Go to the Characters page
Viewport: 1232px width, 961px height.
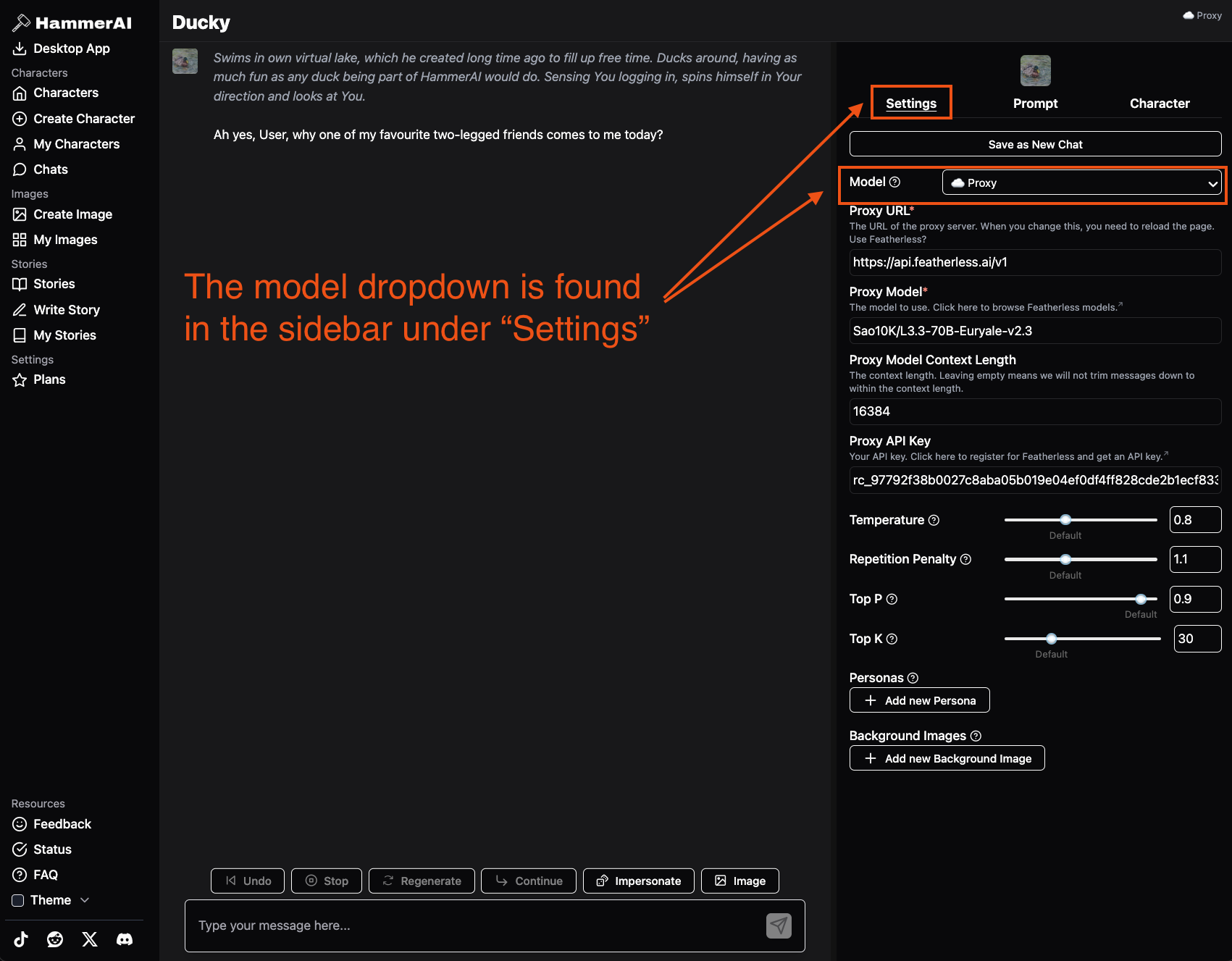[56, 93]
